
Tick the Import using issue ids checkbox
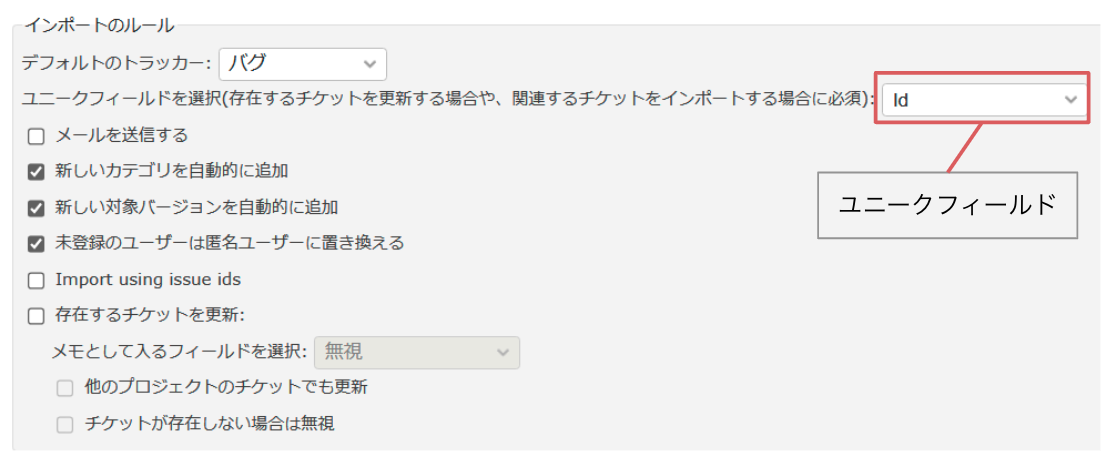[37, 280]
